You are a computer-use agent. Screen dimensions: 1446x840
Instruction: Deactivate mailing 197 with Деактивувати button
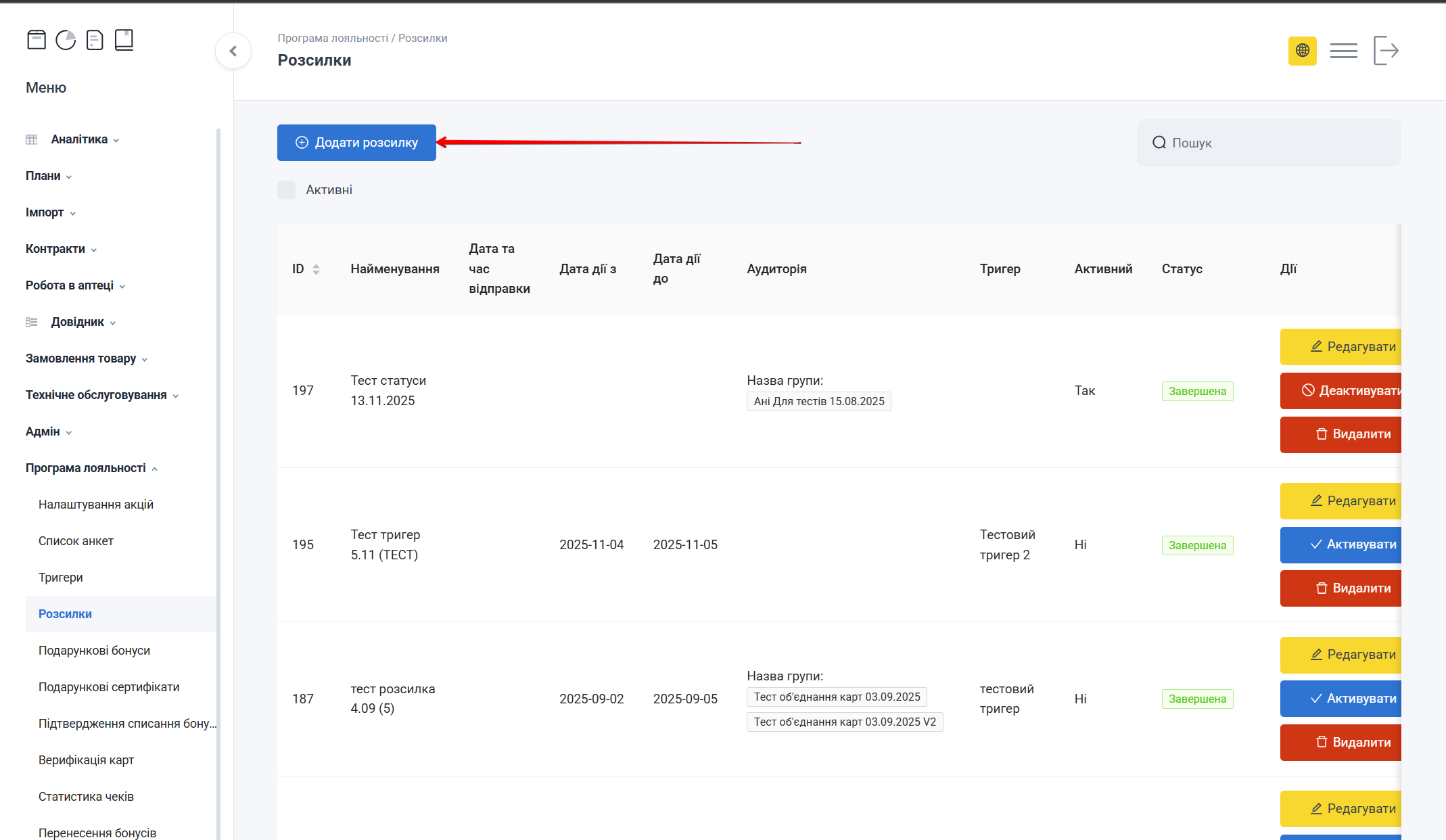[x=1341, y=390]
